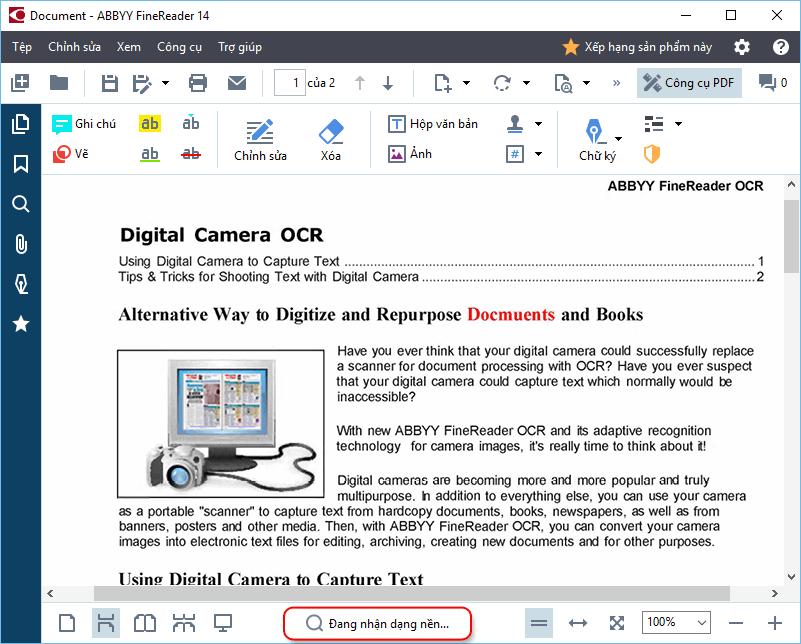This screenshot has width=801, height=644.
Task: Open the Chỉnh sửa menu
Action: click(75, 47)
